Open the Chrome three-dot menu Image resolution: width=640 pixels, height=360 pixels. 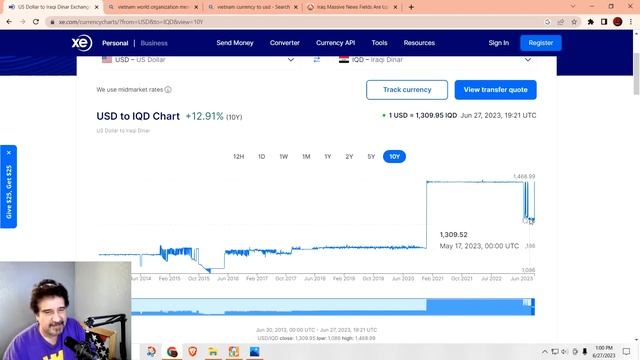coord(631,22)
